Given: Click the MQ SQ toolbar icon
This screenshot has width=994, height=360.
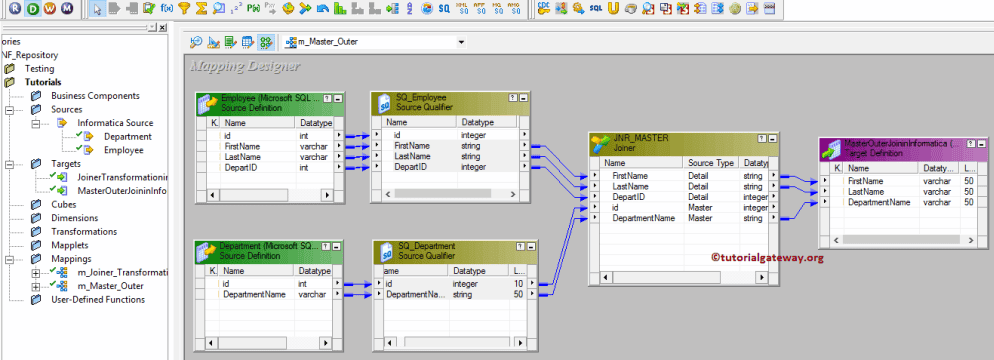Looking at the screenshot, I should point(498,8).
